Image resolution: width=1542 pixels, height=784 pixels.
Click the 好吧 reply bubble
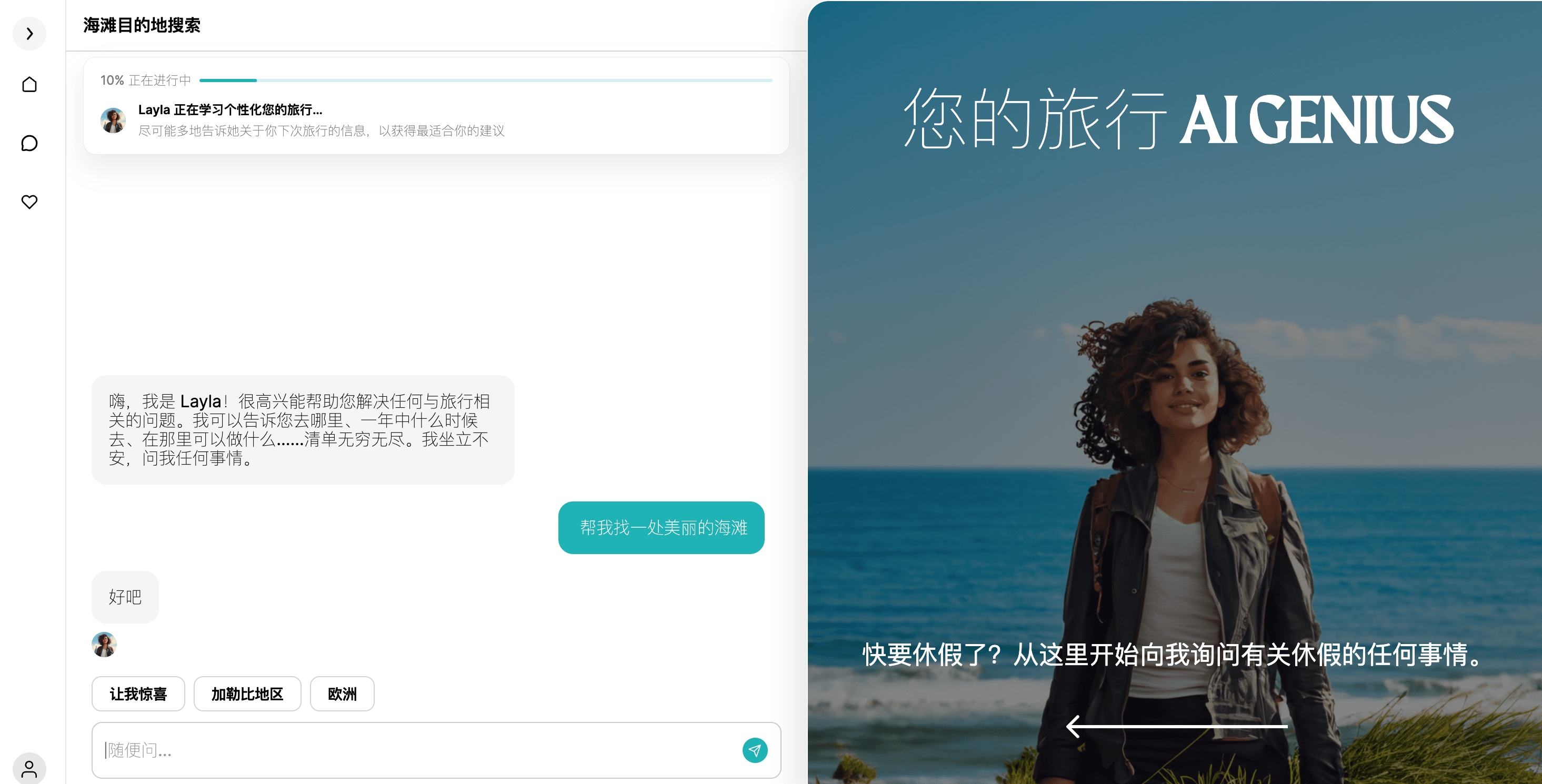pos(125,597)
